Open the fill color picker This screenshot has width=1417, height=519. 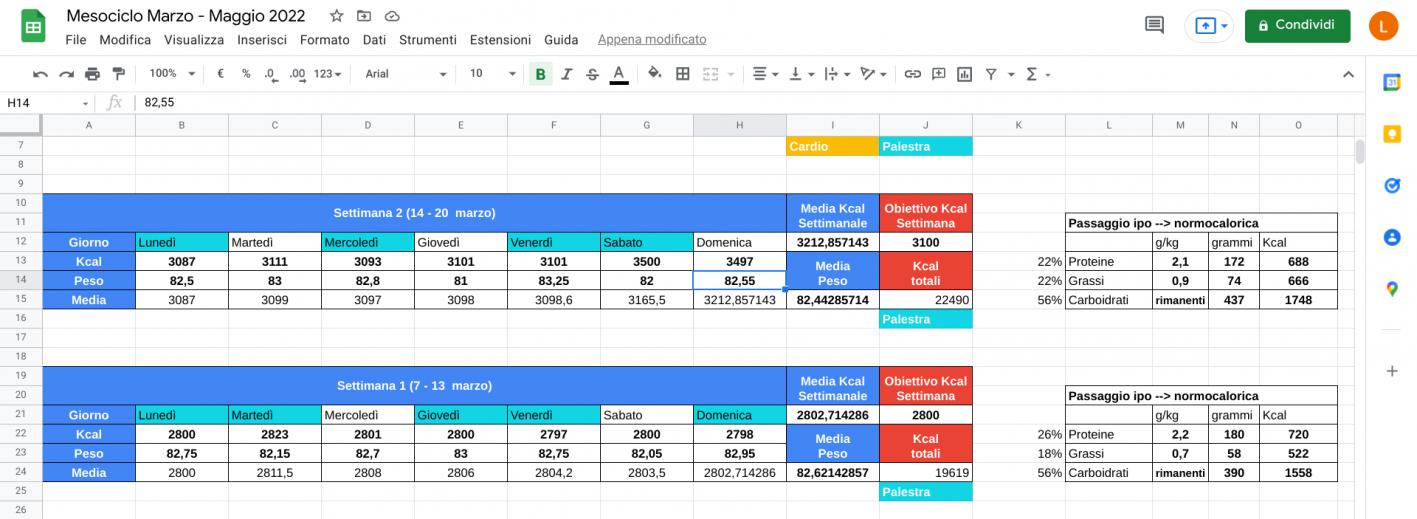click(655, 74)
